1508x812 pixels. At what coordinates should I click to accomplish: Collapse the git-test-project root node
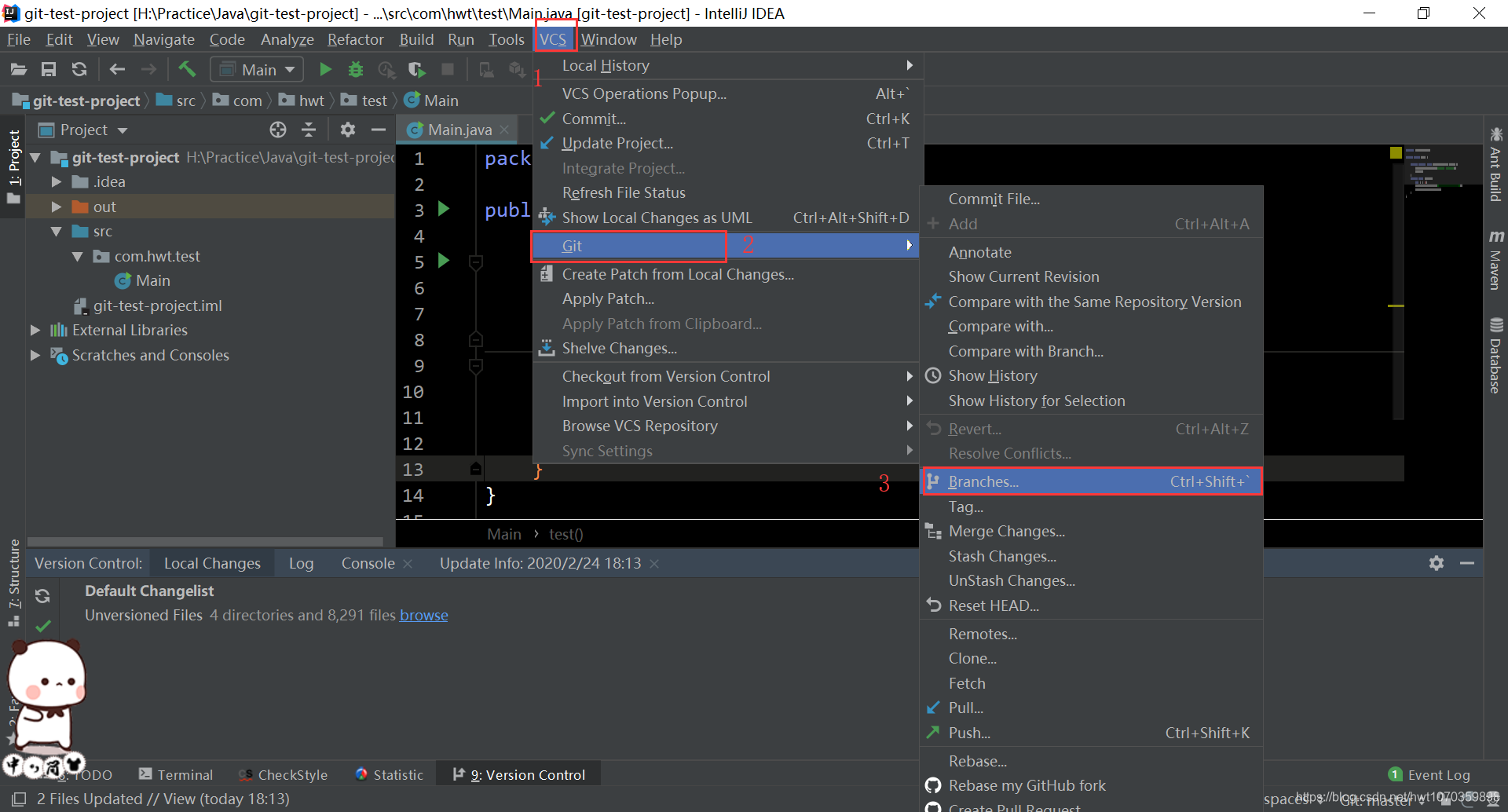(35, 158)
